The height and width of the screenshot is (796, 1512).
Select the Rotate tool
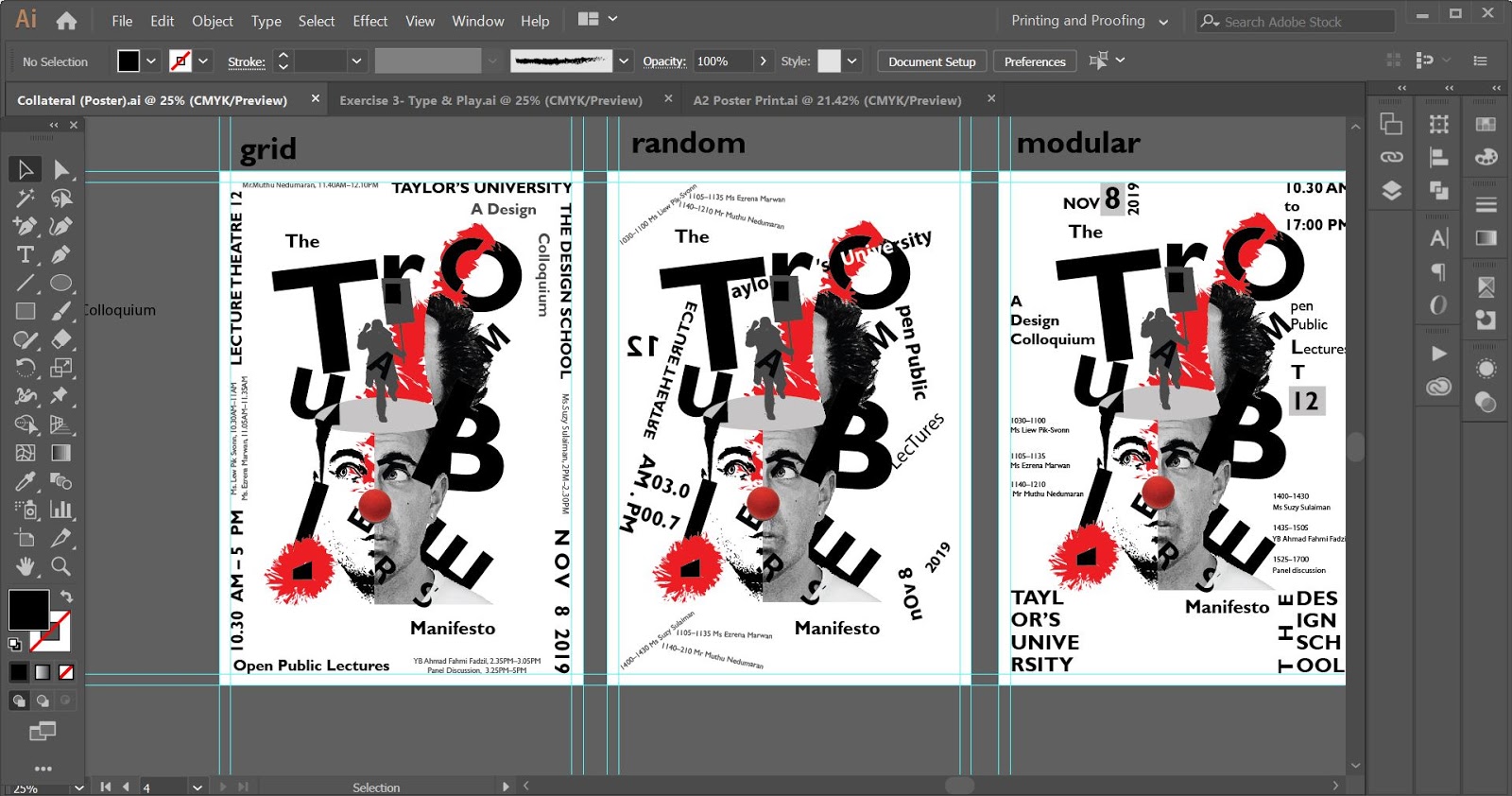26,368
